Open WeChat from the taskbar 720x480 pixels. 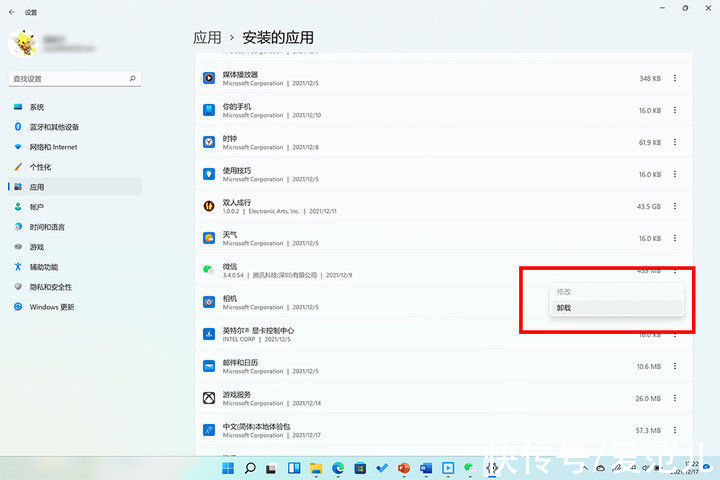(x=470, y=469)
